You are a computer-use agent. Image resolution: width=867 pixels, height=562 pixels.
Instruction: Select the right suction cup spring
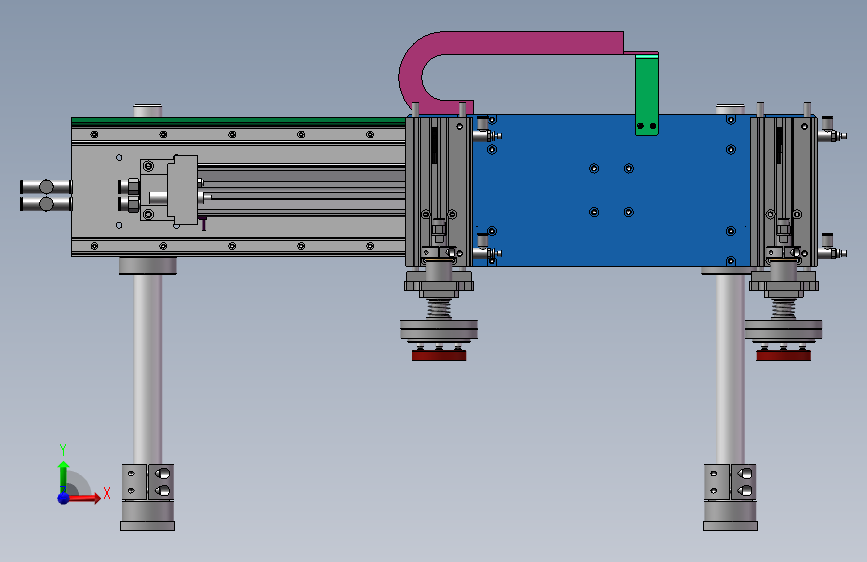tap(784, 309)
